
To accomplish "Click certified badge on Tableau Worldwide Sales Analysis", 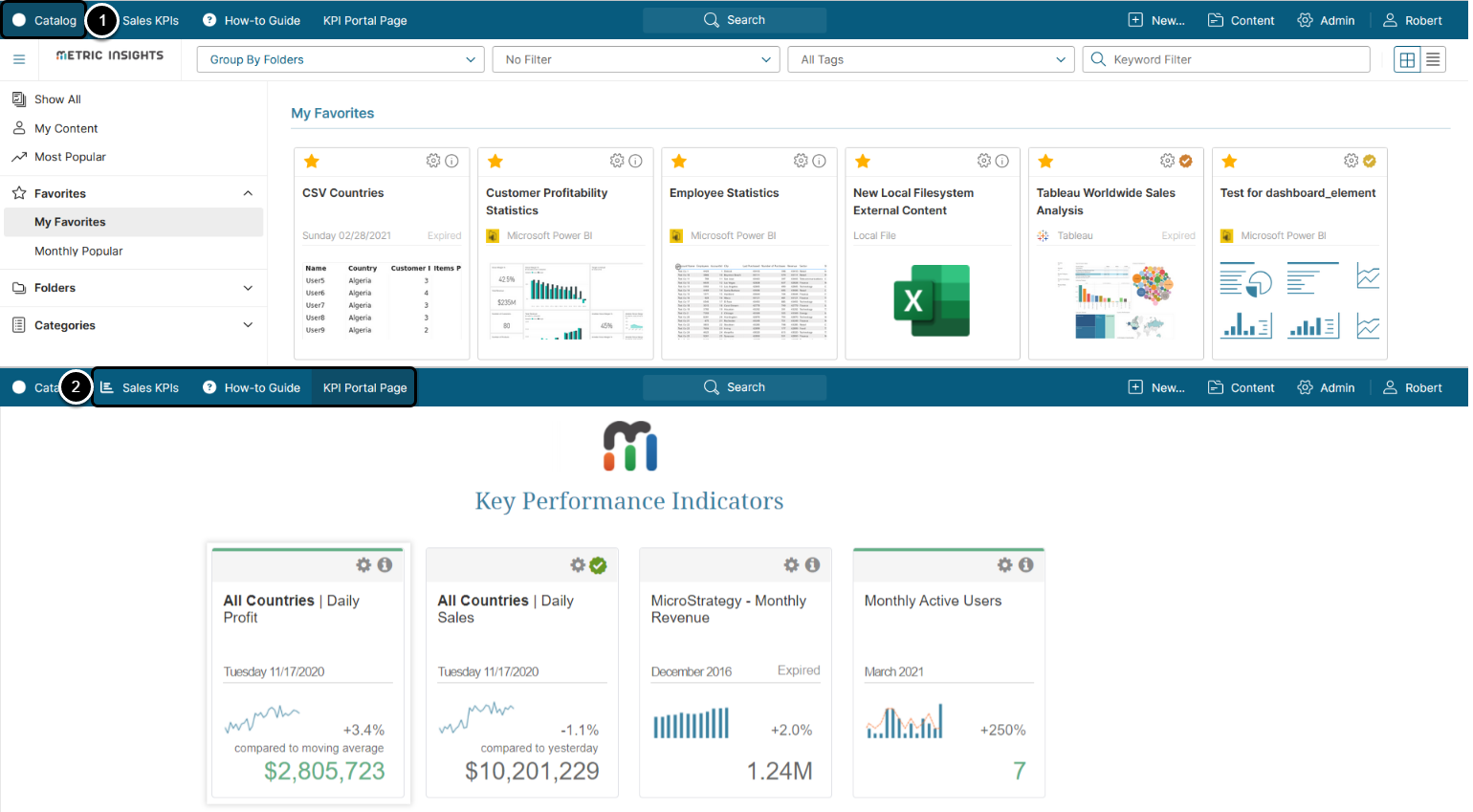I will click(1186, 161).
